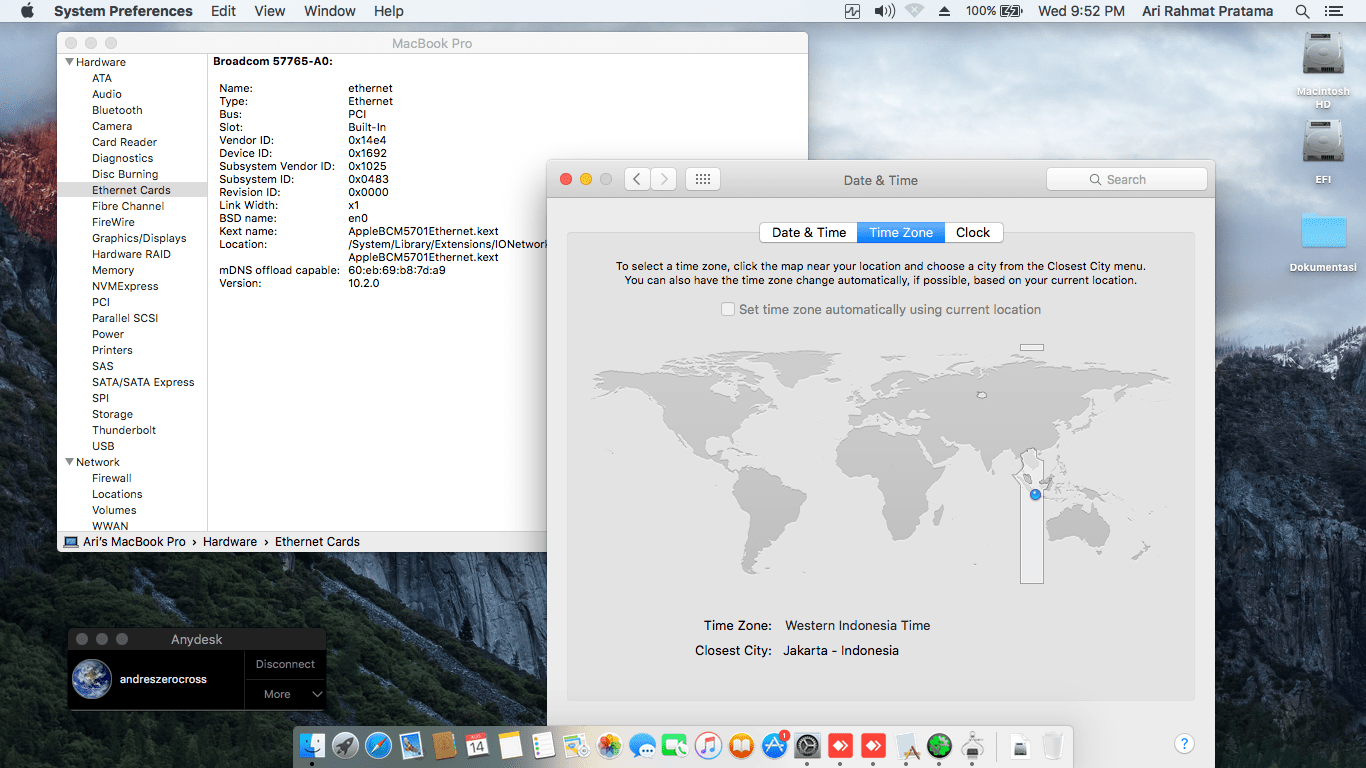The image size is (1366, 768).
Task: Collapse the Network section in sidebar
Action: coord(69,462)
